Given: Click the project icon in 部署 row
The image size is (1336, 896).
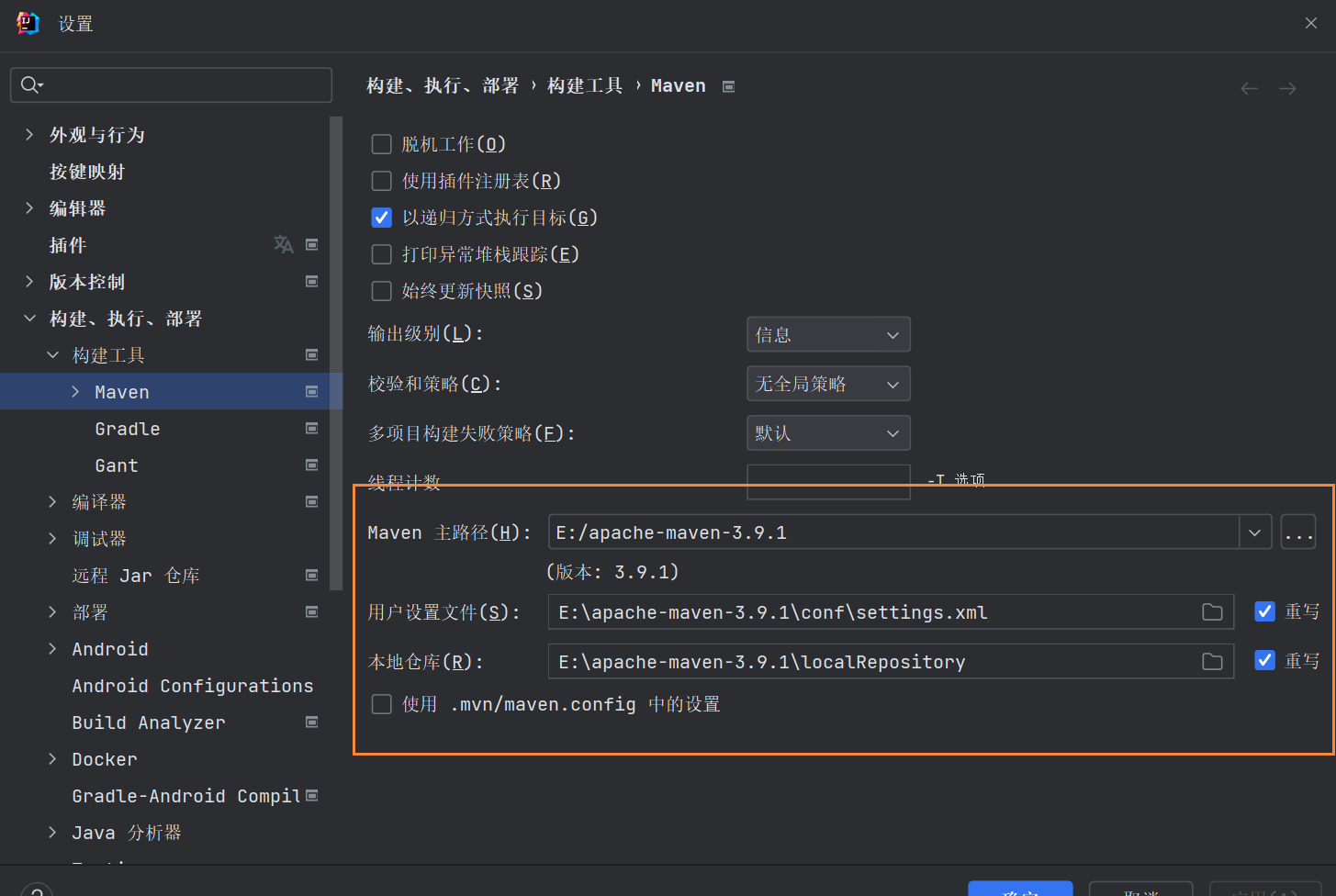Looking at the screenshot, I should [312, 611].
